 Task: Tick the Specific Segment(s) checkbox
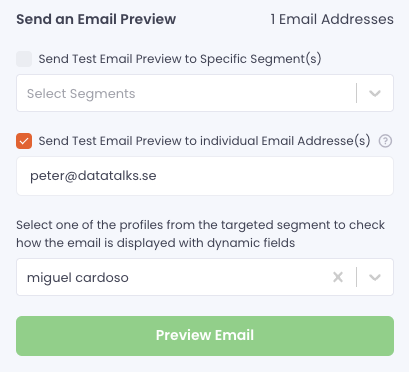(x=24, y=59)
